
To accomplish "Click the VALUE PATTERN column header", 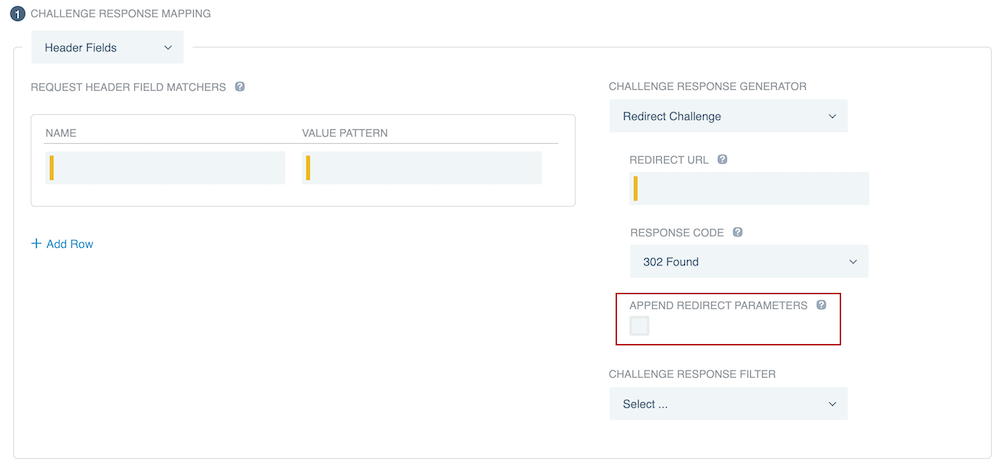I will (x=344, y=133).
